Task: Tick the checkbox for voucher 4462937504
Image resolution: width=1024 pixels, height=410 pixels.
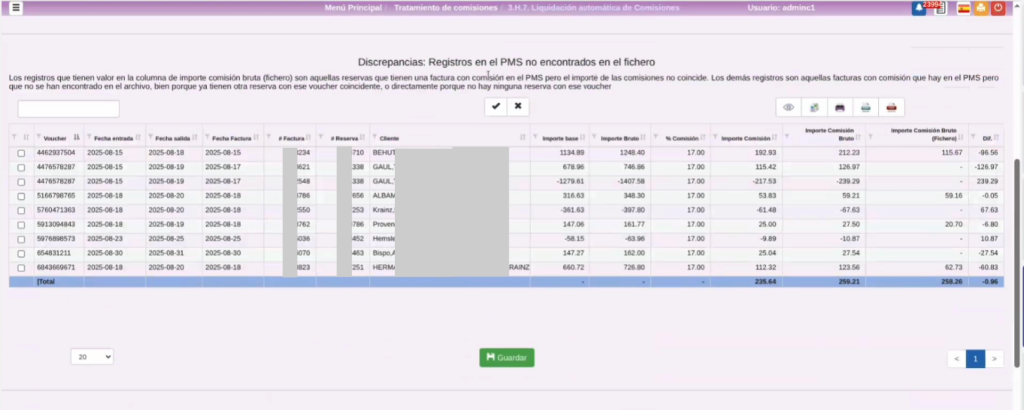Action: click(21, 152)
